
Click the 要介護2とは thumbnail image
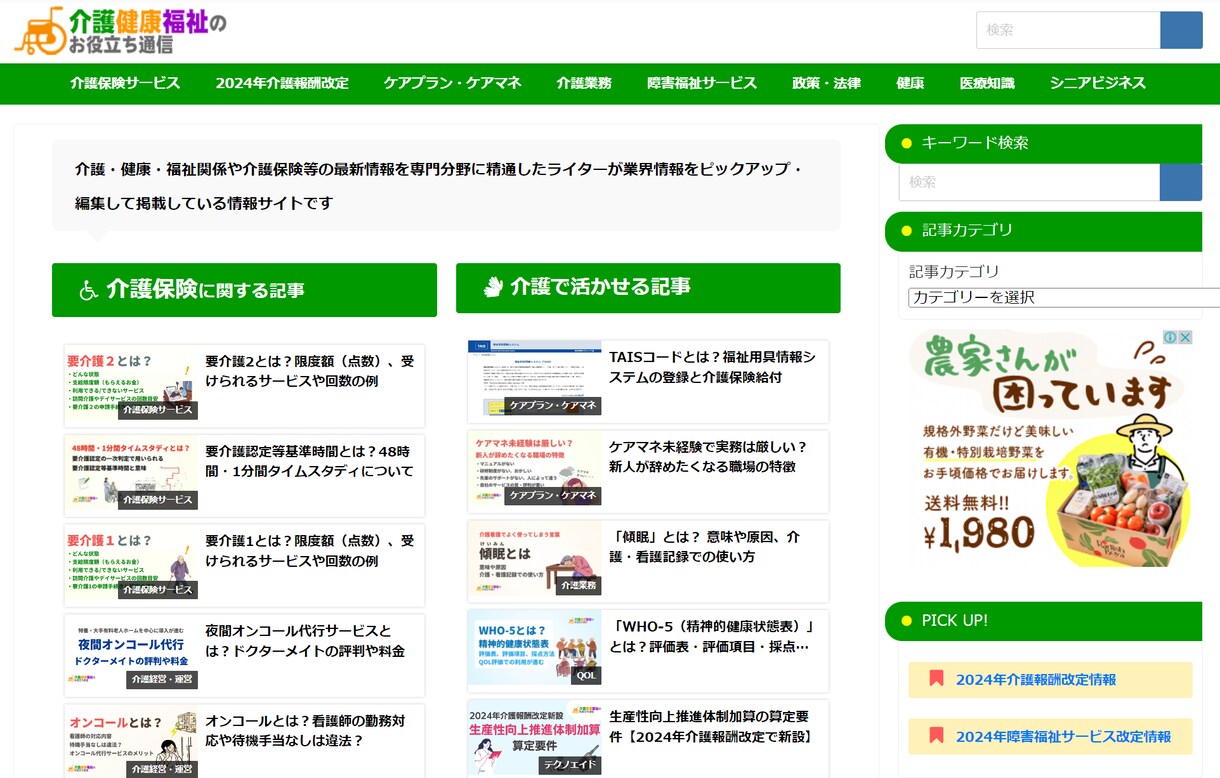tap(131, 385)
